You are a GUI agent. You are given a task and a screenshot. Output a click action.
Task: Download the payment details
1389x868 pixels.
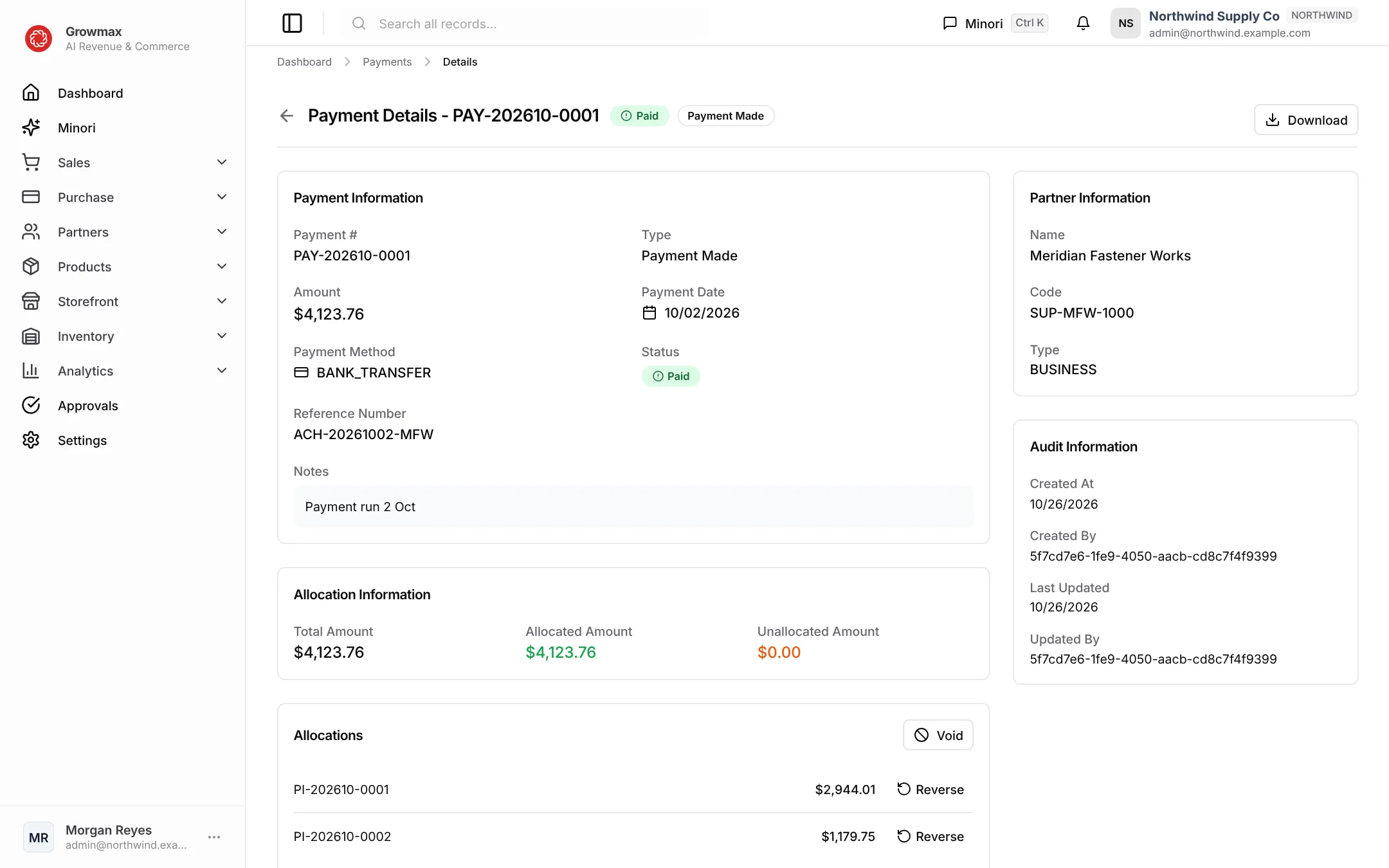click(x=1306, y=120)
